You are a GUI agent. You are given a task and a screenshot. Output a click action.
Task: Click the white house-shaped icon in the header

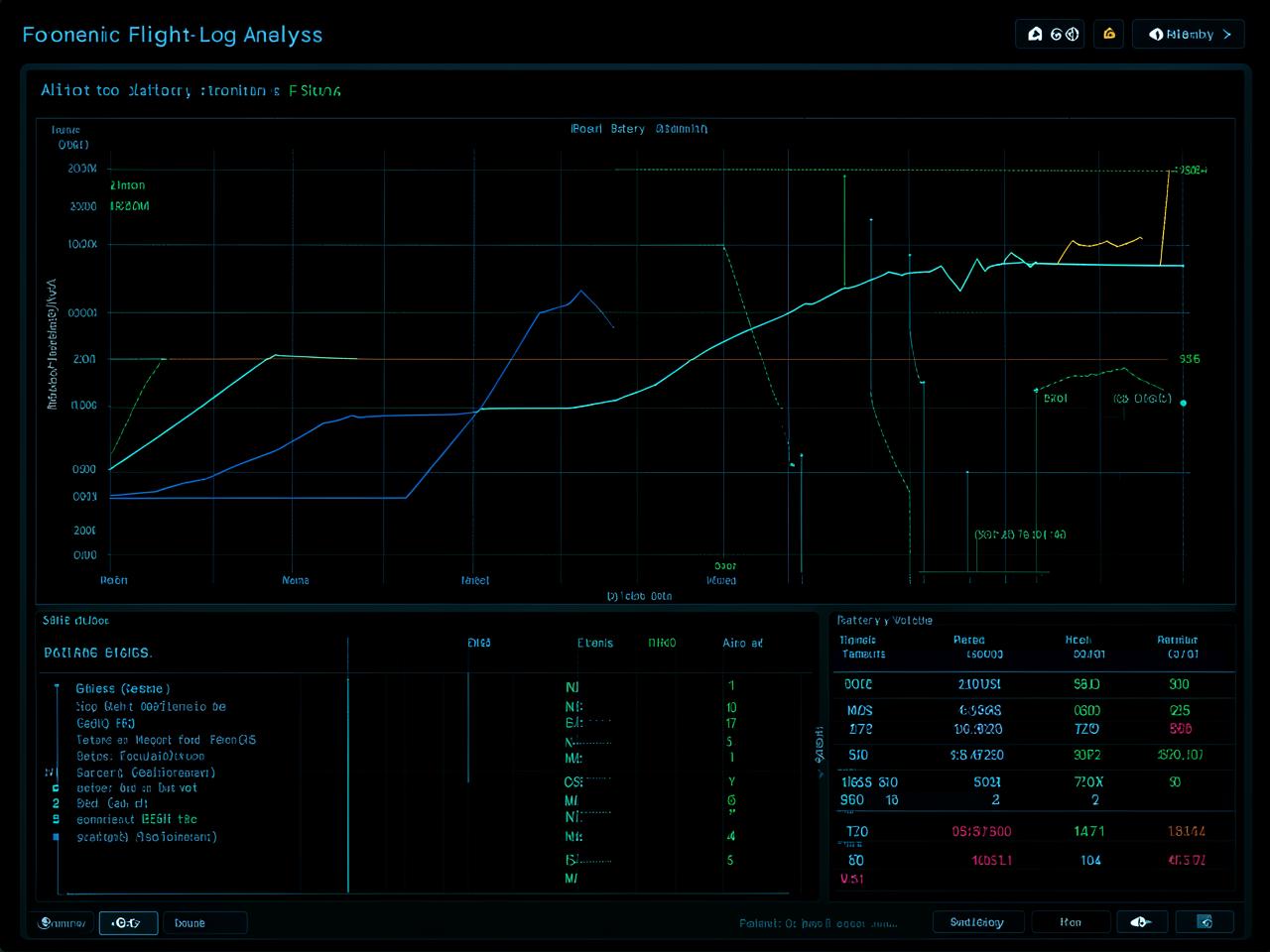[x=1035, y=35]
